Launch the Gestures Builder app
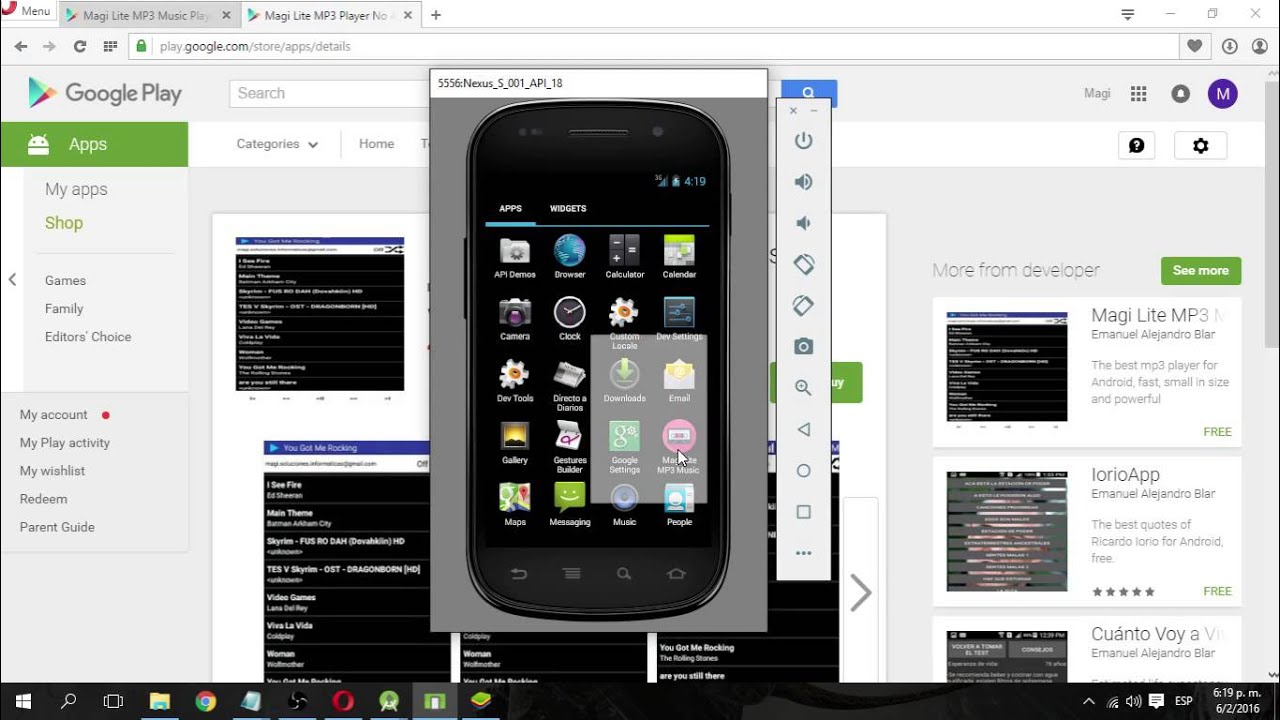 (570, 447)
